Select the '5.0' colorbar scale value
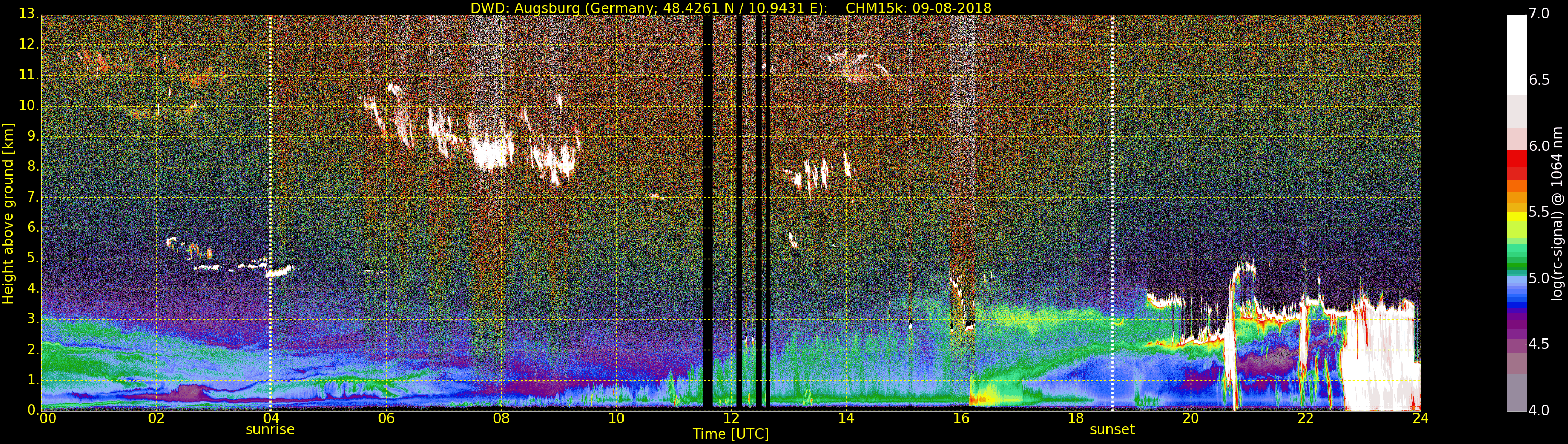 pyautogui.click(x=1539, y=278)
